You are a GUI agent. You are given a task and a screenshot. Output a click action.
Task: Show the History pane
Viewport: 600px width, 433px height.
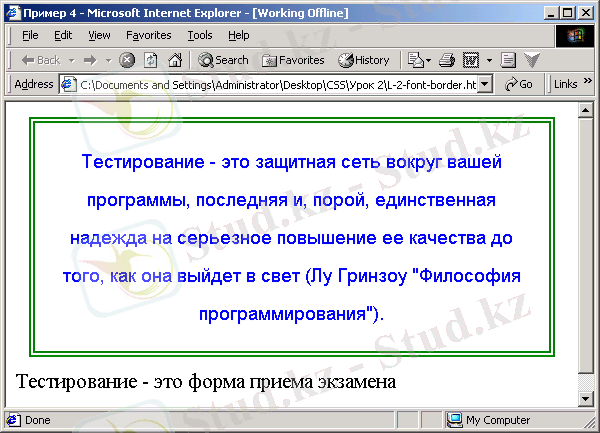point(364,60)
